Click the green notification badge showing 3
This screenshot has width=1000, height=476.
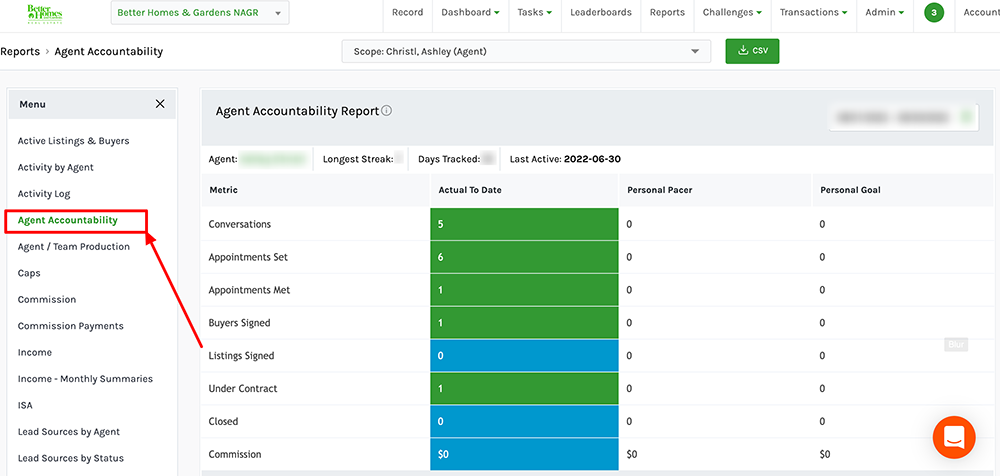pyautogui.click(x=933, y=13)
